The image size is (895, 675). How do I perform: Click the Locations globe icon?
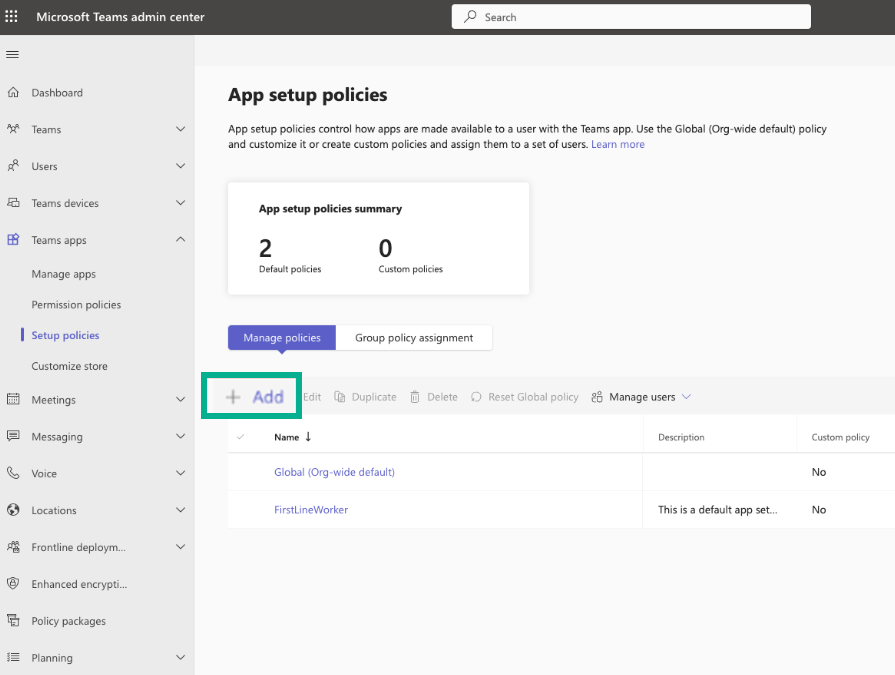coord(13,510)
